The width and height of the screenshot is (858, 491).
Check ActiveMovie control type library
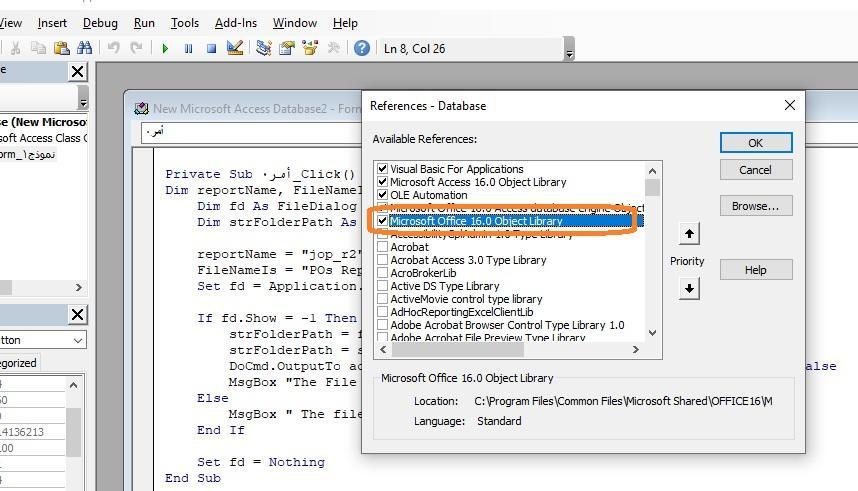click(x=382, y=299)
